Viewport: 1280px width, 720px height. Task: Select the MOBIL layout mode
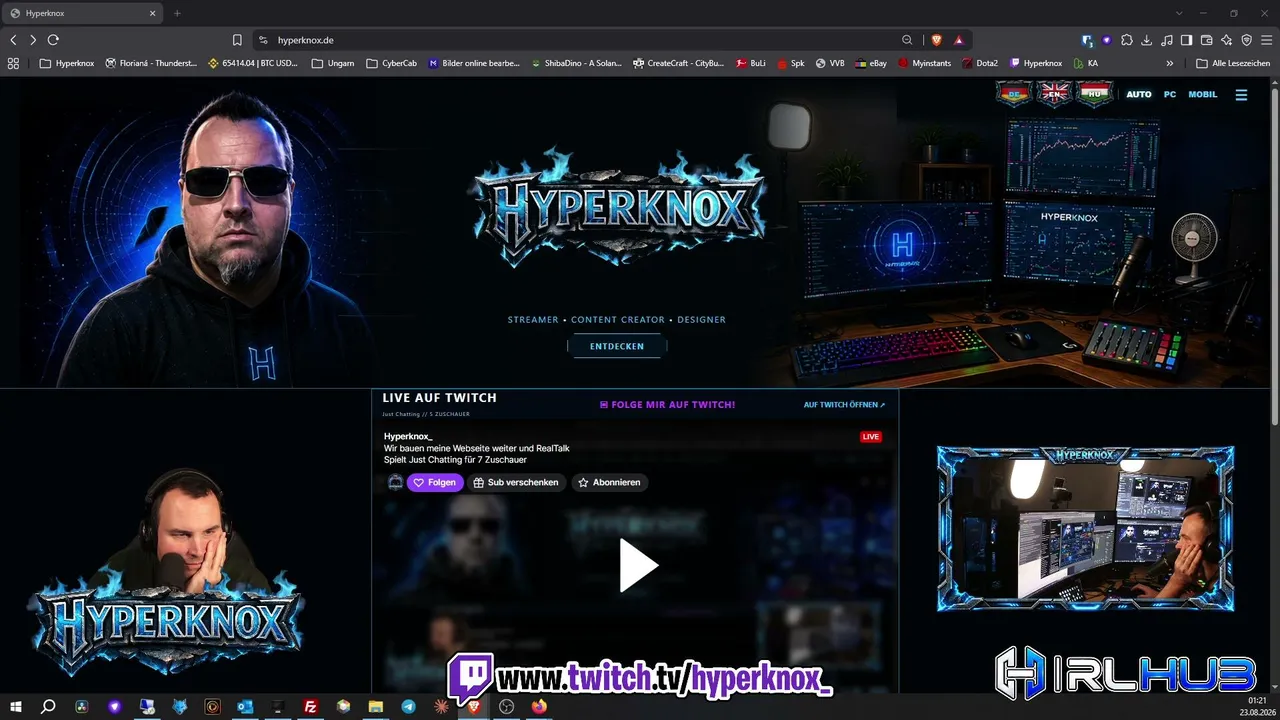click(x=1203, y=95)
